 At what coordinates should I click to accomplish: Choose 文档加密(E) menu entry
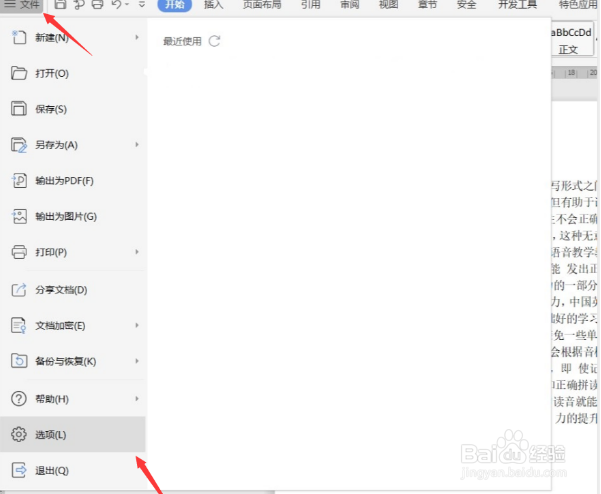pyautogui.click(x=73, y=326)
